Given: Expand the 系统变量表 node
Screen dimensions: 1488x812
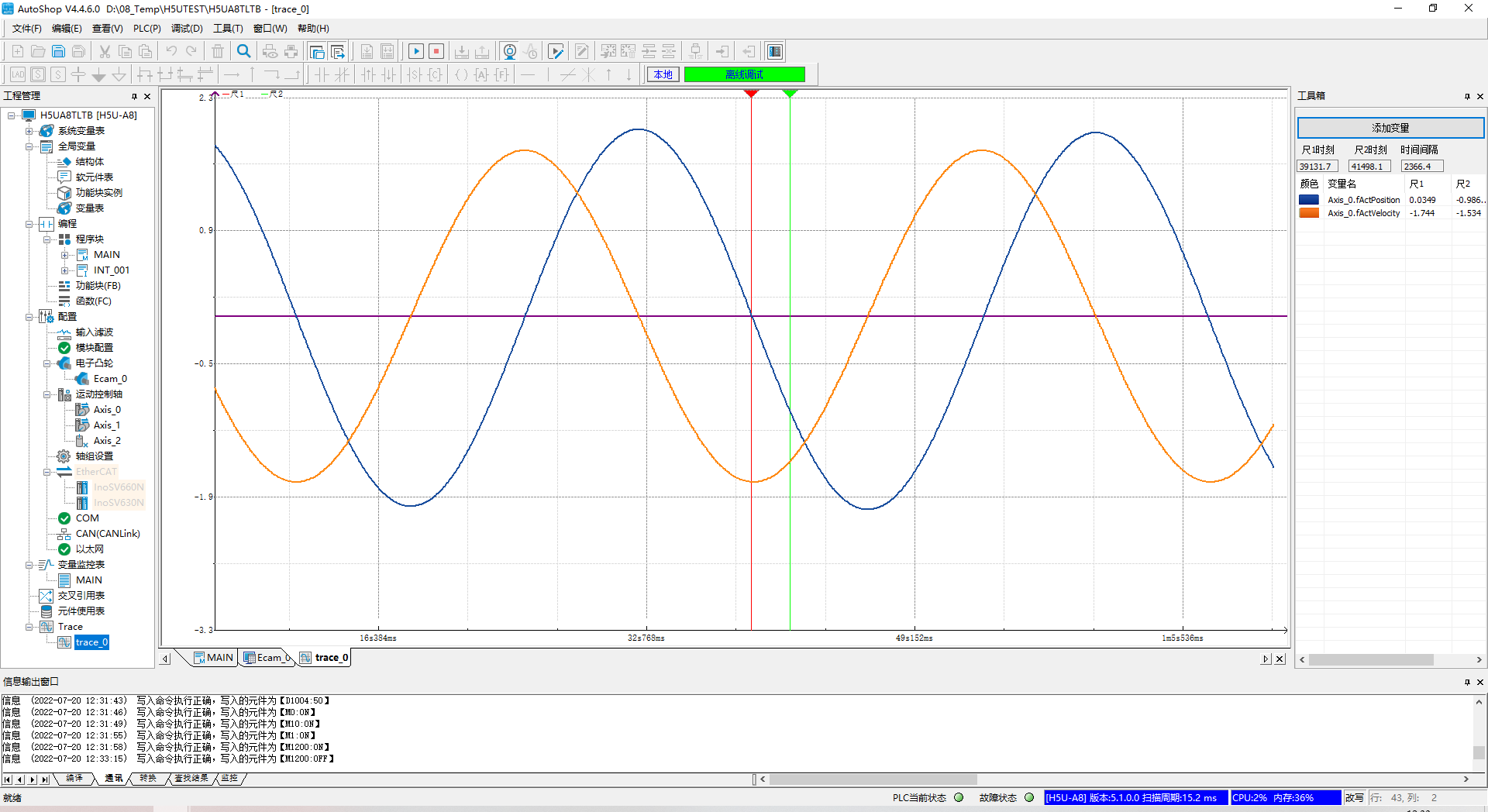Looking at the screenshot, I should 29,131.
